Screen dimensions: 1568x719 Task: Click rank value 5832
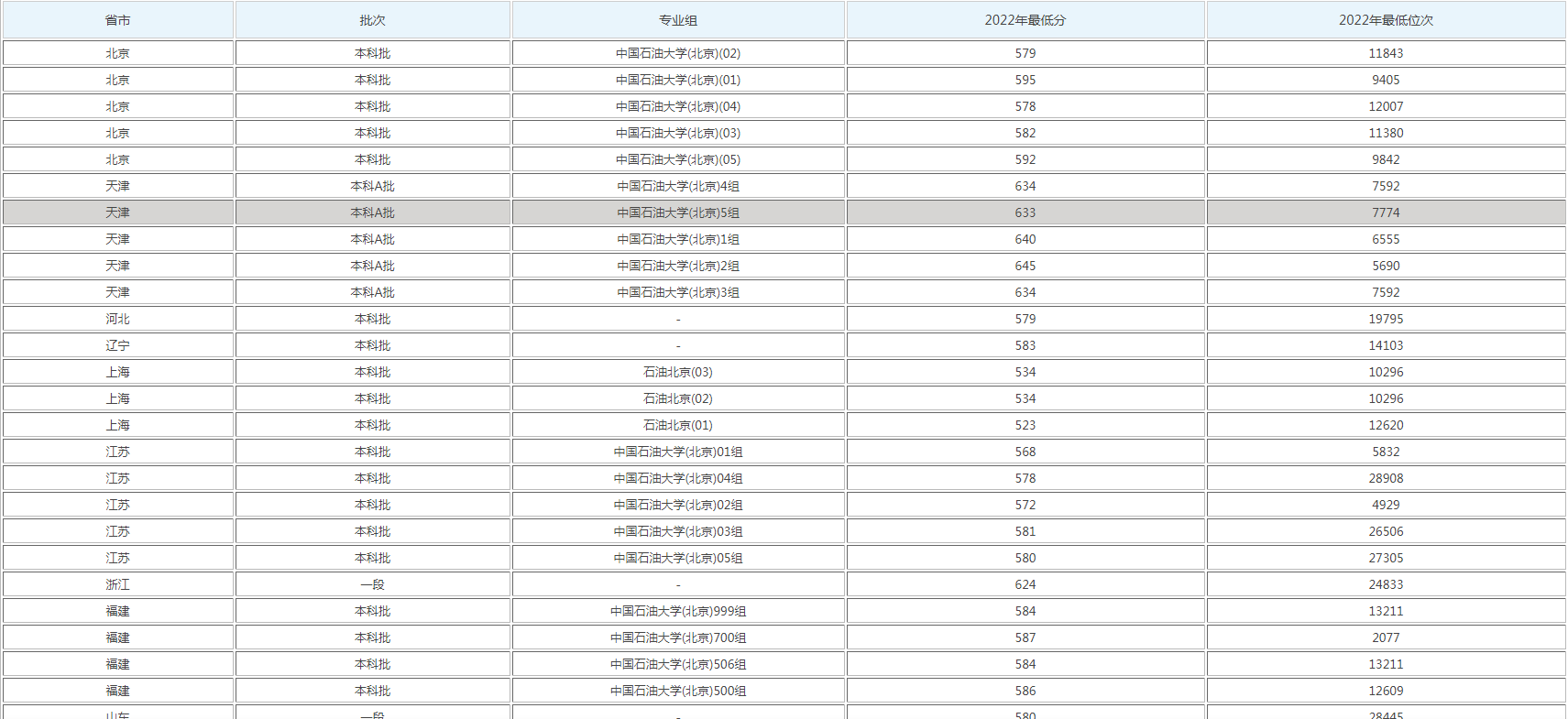click(x=1386, y=452)
